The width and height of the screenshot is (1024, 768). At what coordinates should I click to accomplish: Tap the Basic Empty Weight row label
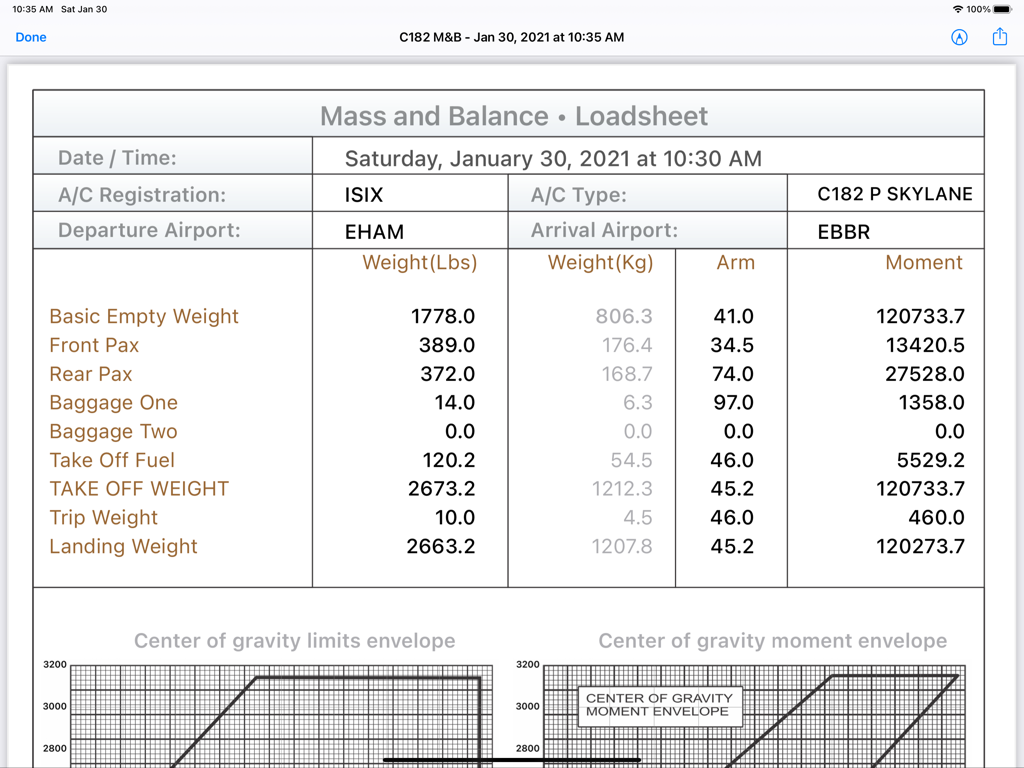click(x=144, y=316)
